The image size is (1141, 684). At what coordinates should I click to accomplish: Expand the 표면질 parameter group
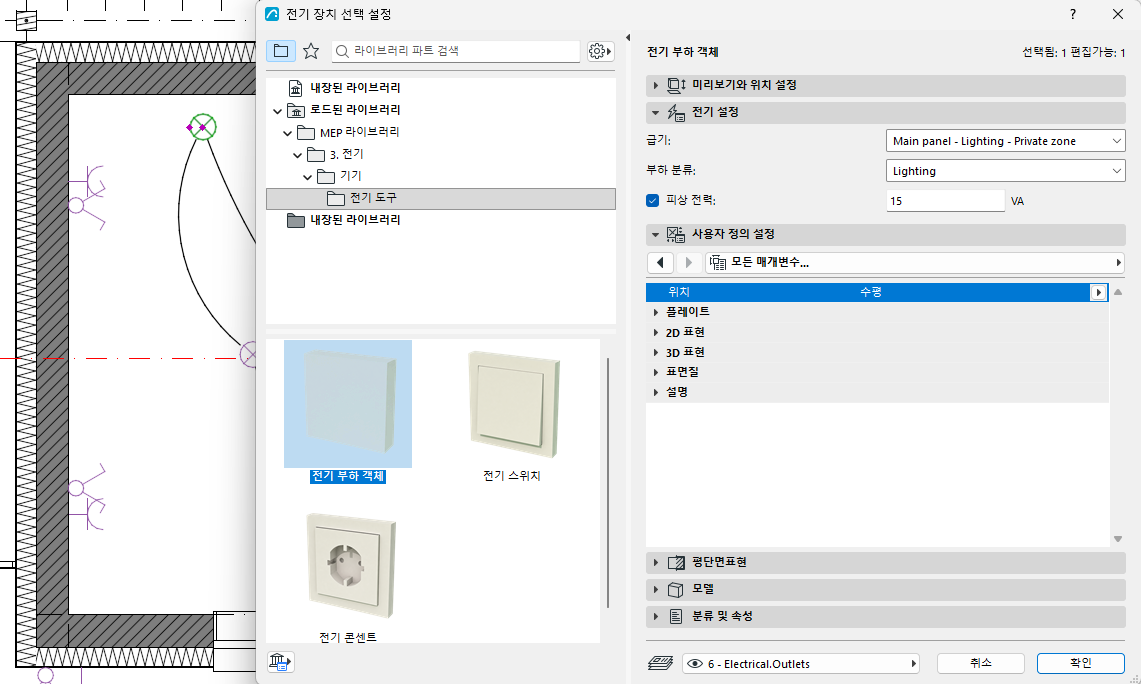click(656, 372)
